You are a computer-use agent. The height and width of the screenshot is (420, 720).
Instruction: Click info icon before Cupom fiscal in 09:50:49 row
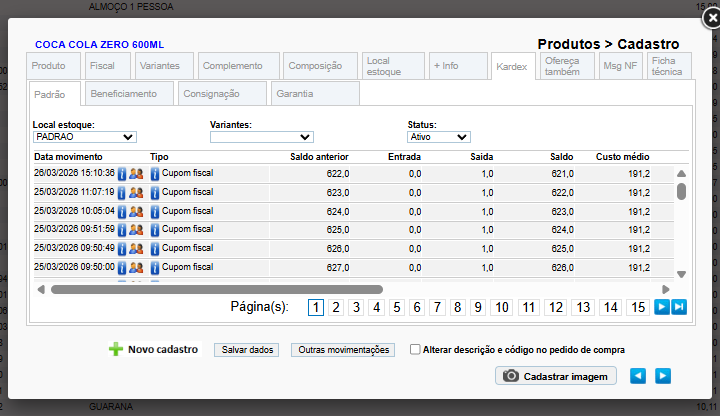click(155, 248)
